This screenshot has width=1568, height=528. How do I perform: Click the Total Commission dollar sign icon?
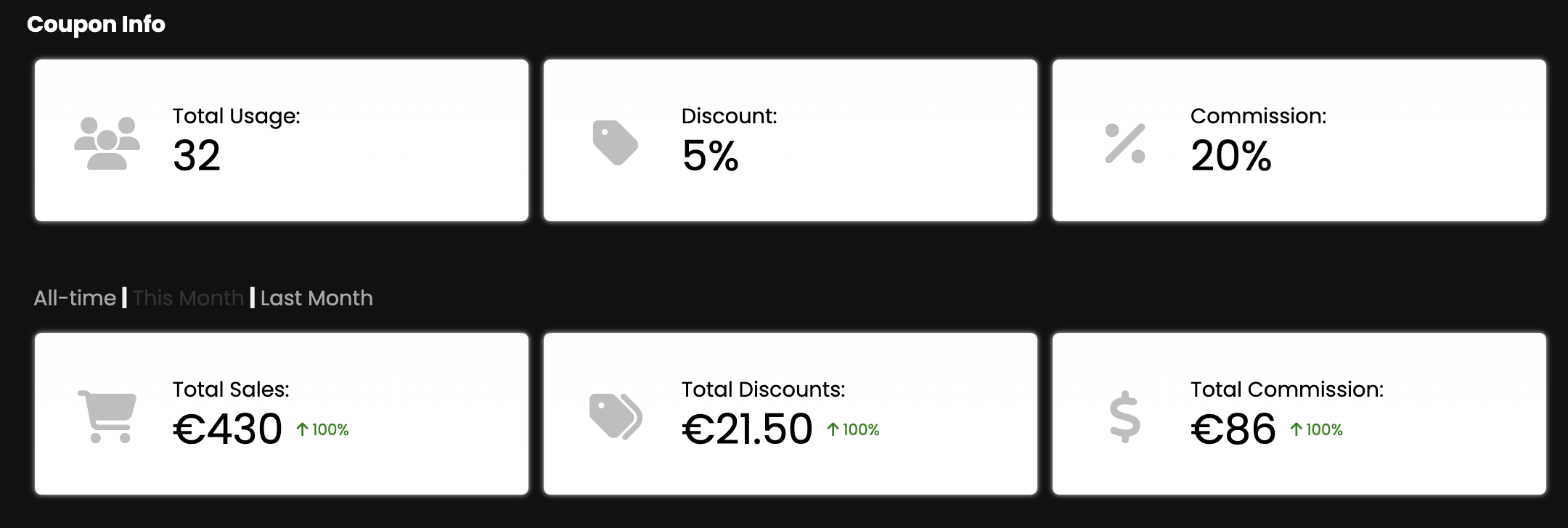pos(1124,416)
